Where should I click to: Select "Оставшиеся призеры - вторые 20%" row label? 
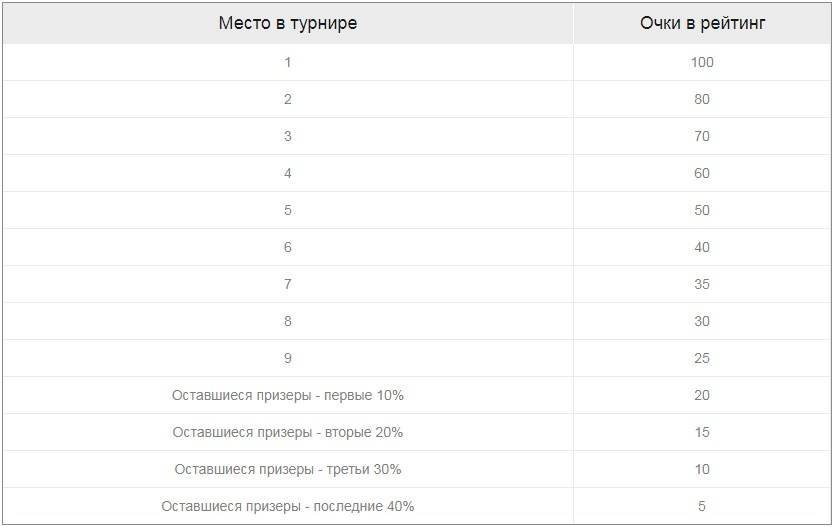point(287,432)
